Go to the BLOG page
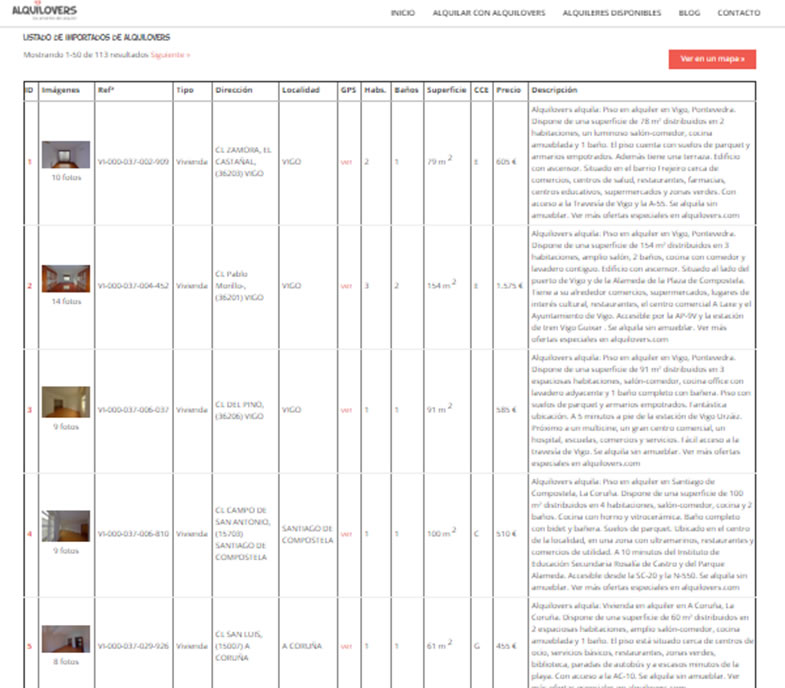Viewport: 785px width, 688px height. (689, 13)
